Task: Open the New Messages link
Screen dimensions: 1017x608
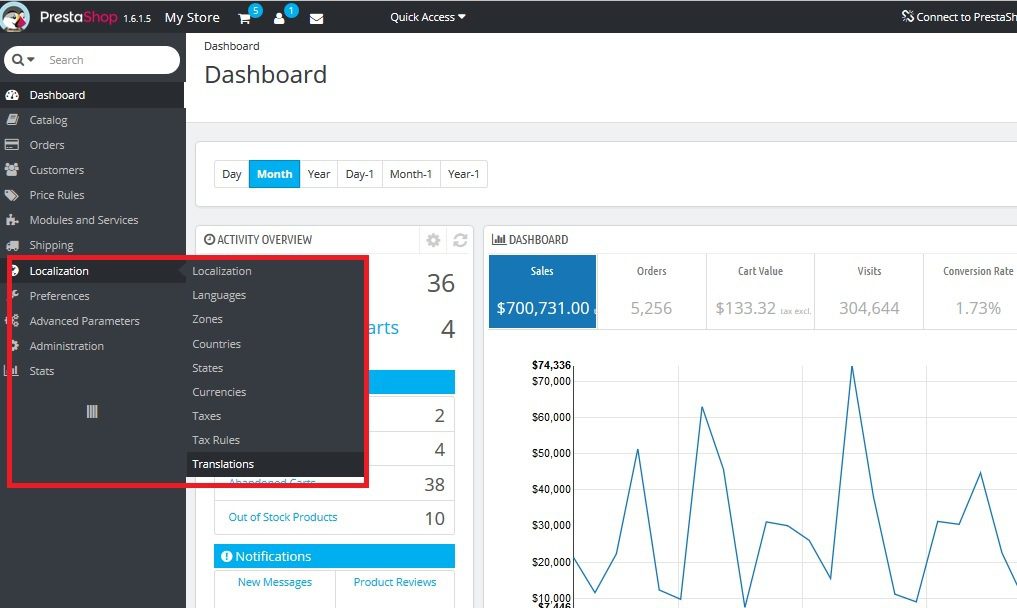Action: [x=275, y=582]
